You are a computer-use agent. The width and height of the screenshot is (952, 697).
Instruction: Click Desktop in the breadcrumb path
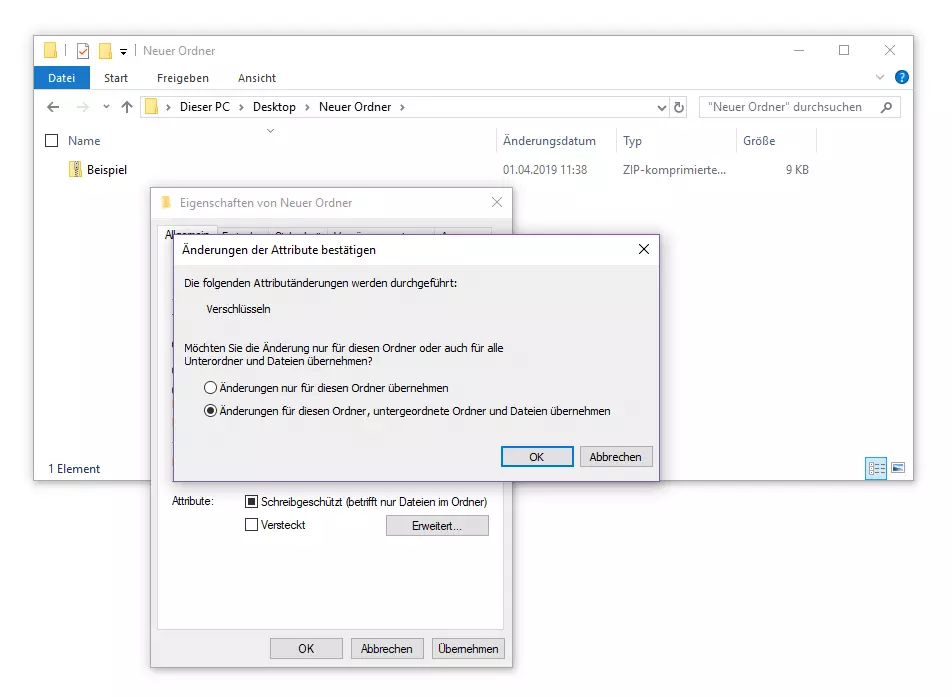[274, 107]
